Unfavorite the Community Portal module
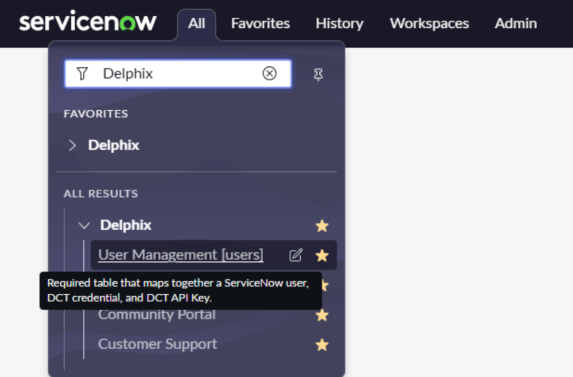This screenshot has width=573, height=377. pyautogui.click(x=322, y=315)
